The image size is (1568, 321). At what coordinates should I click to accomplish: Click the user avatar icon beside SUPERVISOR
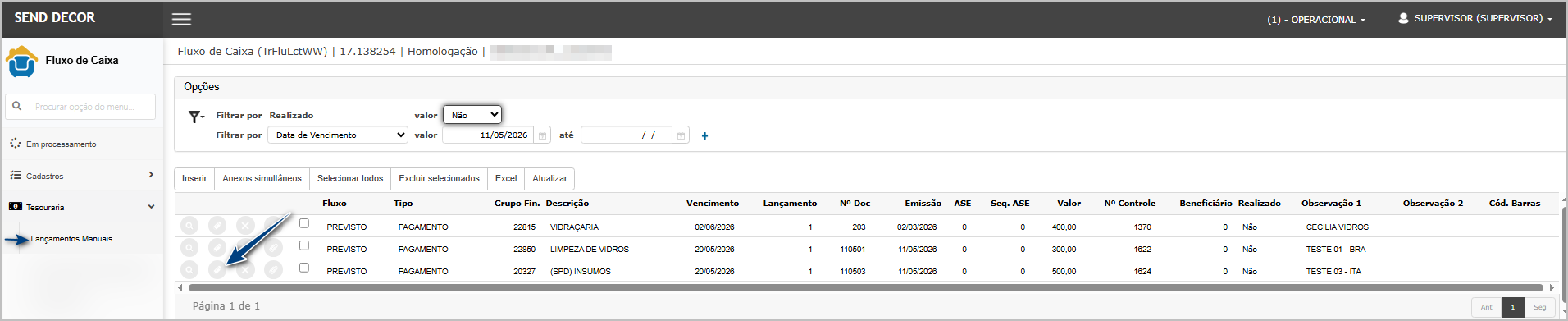[1403, 18]
